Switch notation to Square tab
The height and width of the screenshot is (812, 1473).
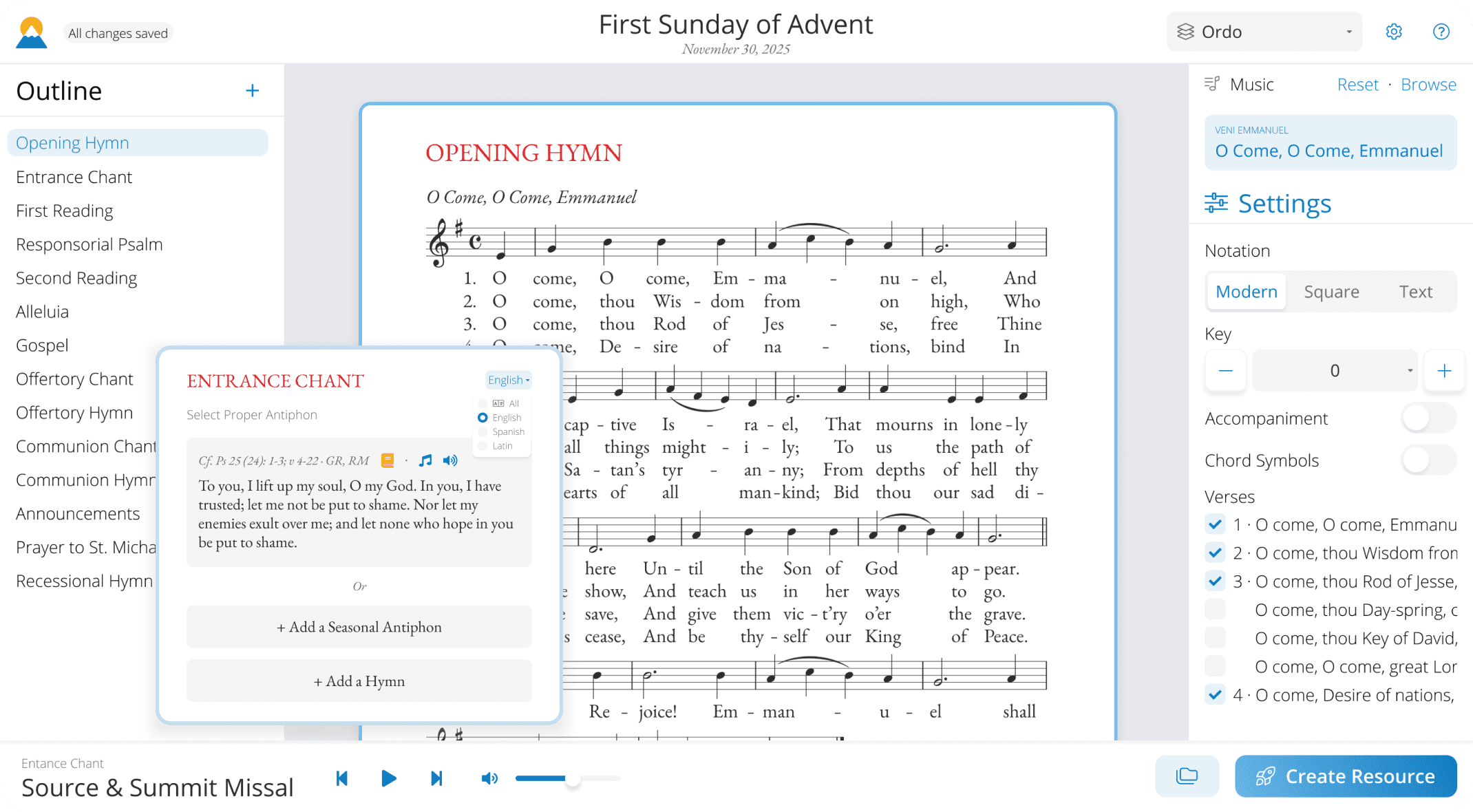[x=1331, y=292]
